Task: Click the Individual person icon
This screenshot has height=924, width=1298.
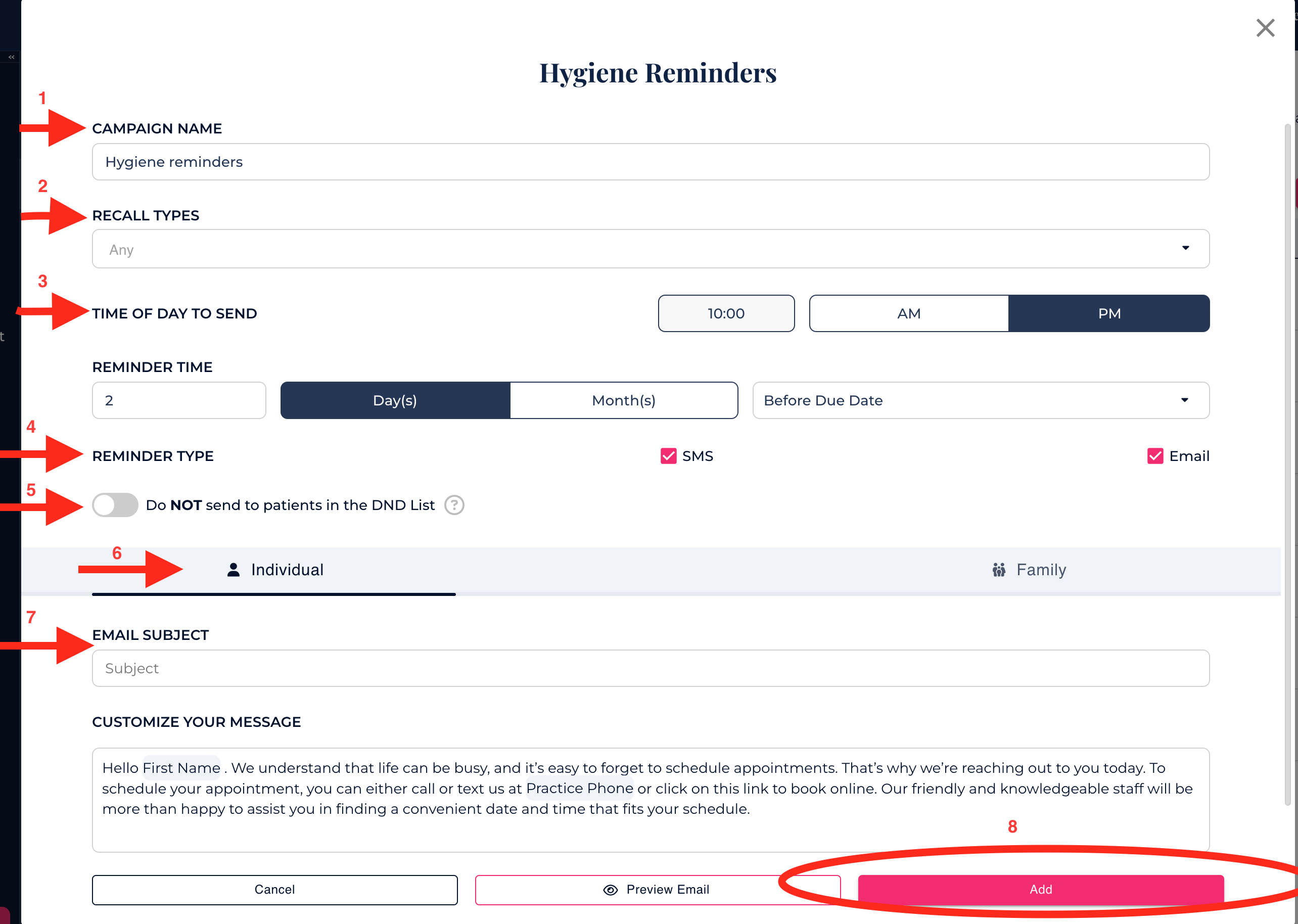Action: [x=233, y=570]
